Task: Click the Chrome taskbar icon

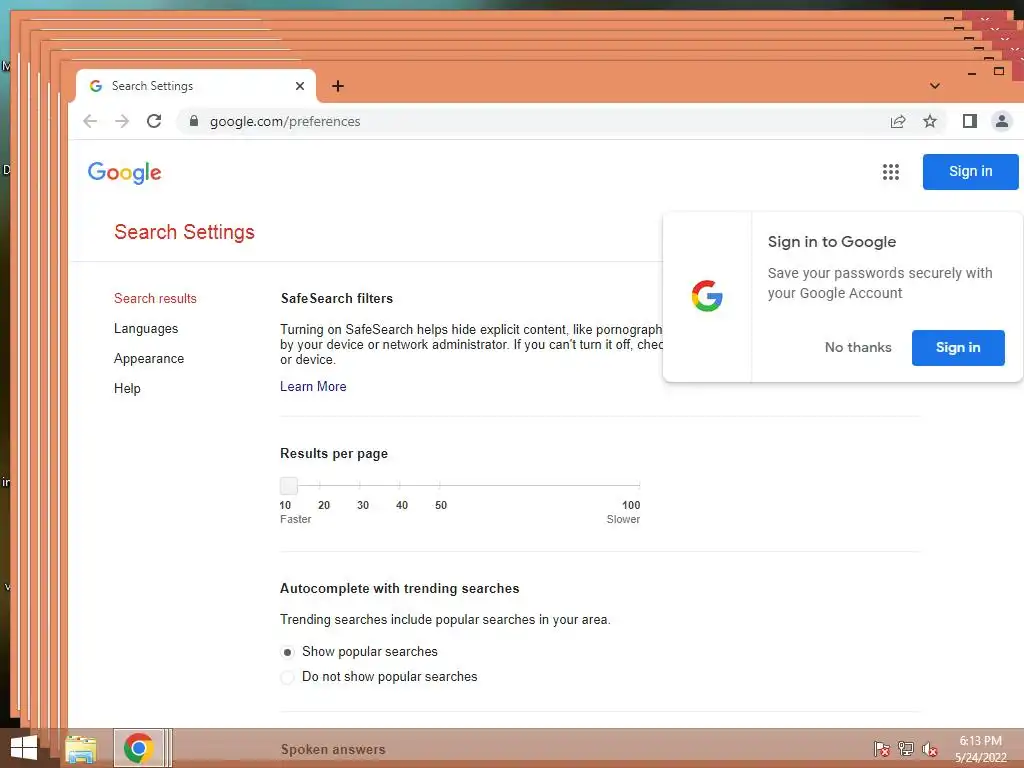Action: (x=138, y=748)
